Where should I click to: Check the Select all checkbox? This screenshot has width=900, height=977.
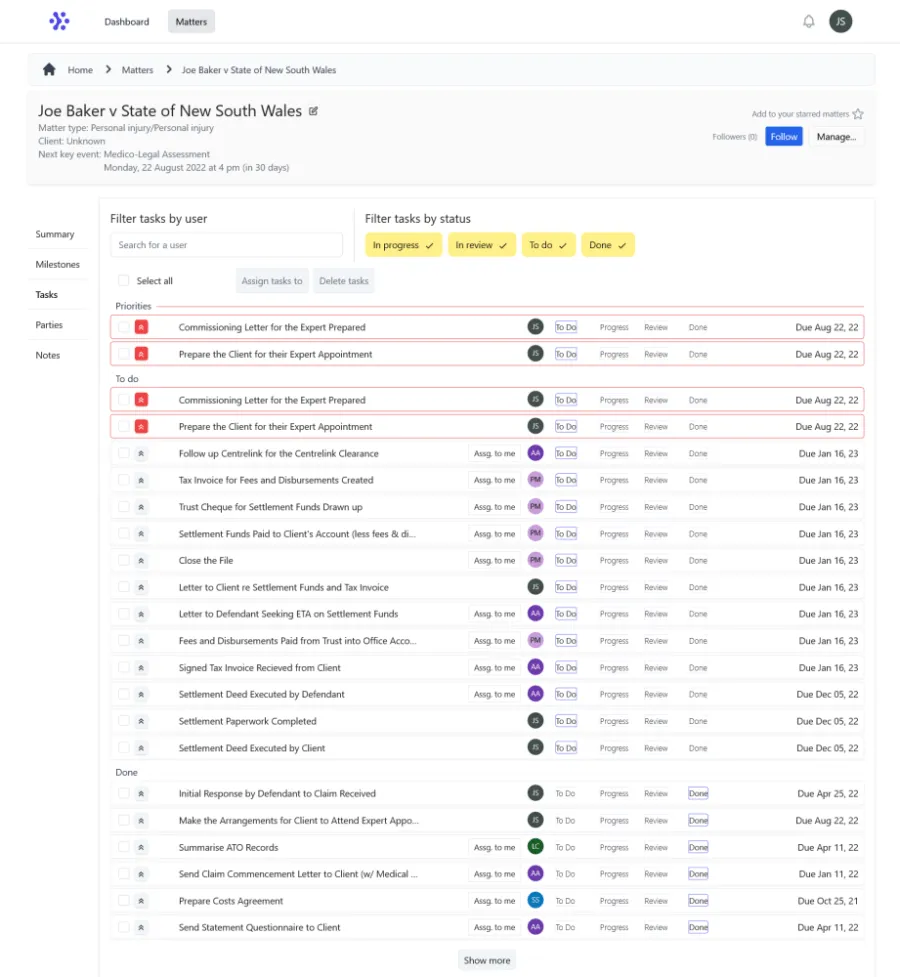[x=123, y=280]
